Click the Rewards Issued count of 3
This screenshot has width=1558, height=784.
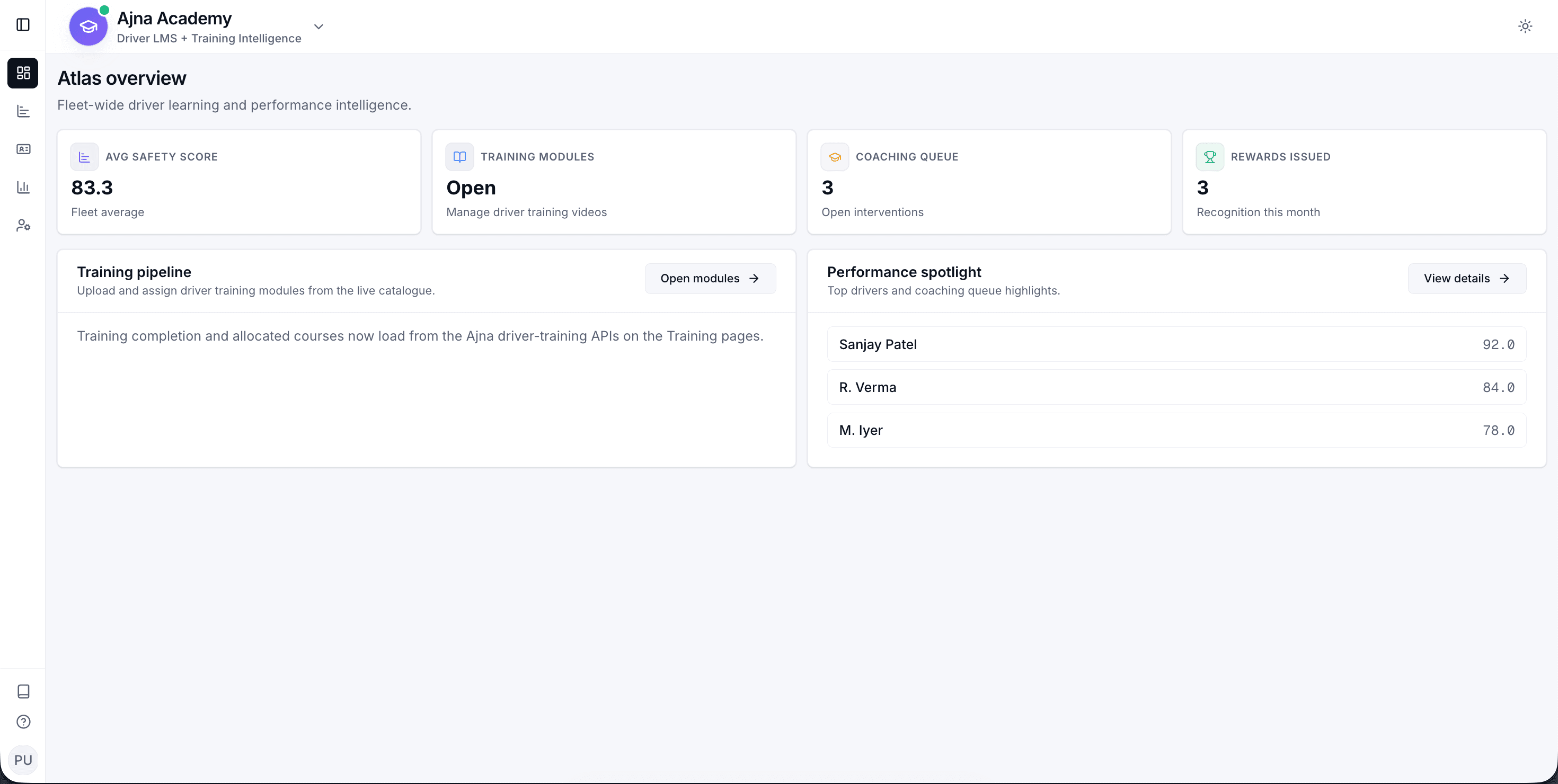click(x=1202, y=188)
